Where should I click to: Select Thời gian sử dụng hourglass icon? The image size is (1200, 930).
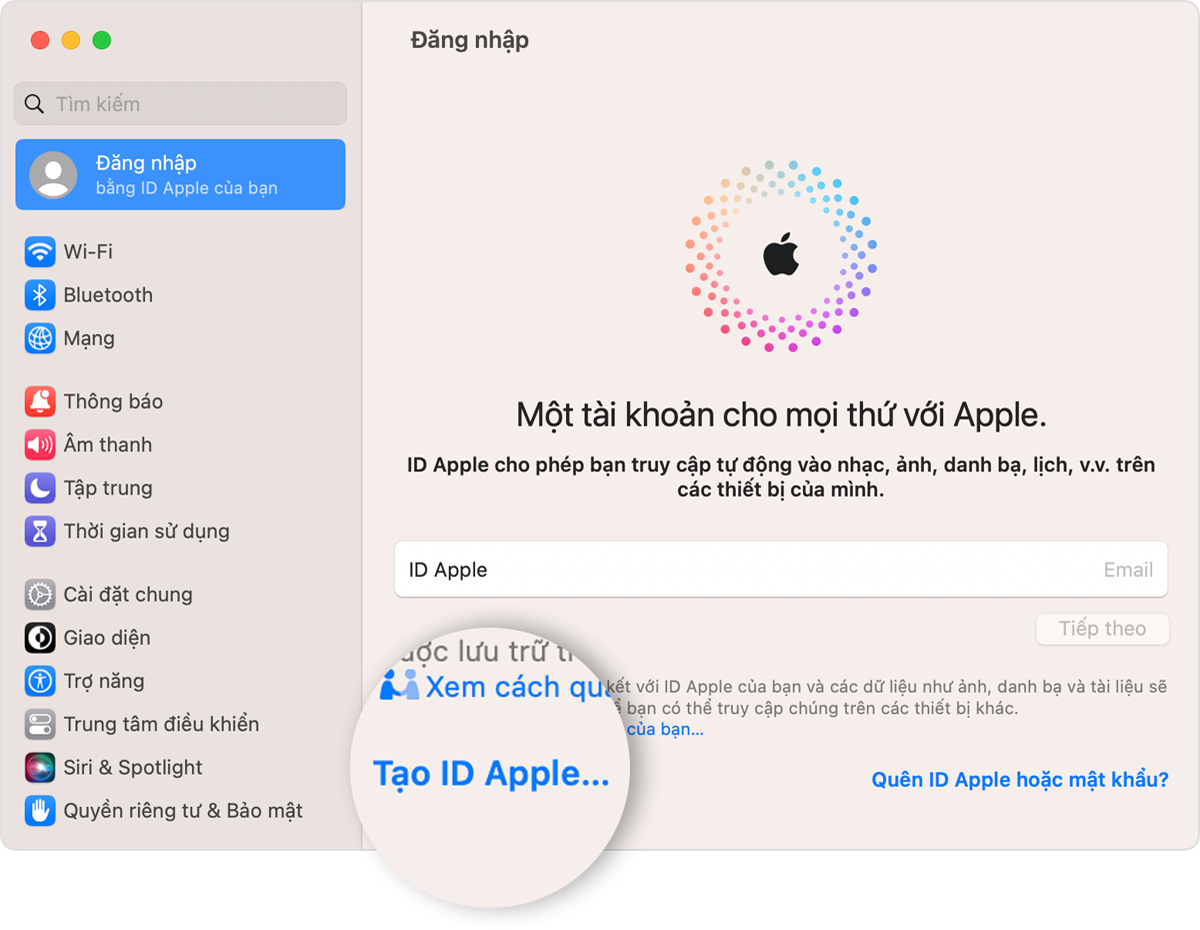pyautogui.click(x=39, y=531)
